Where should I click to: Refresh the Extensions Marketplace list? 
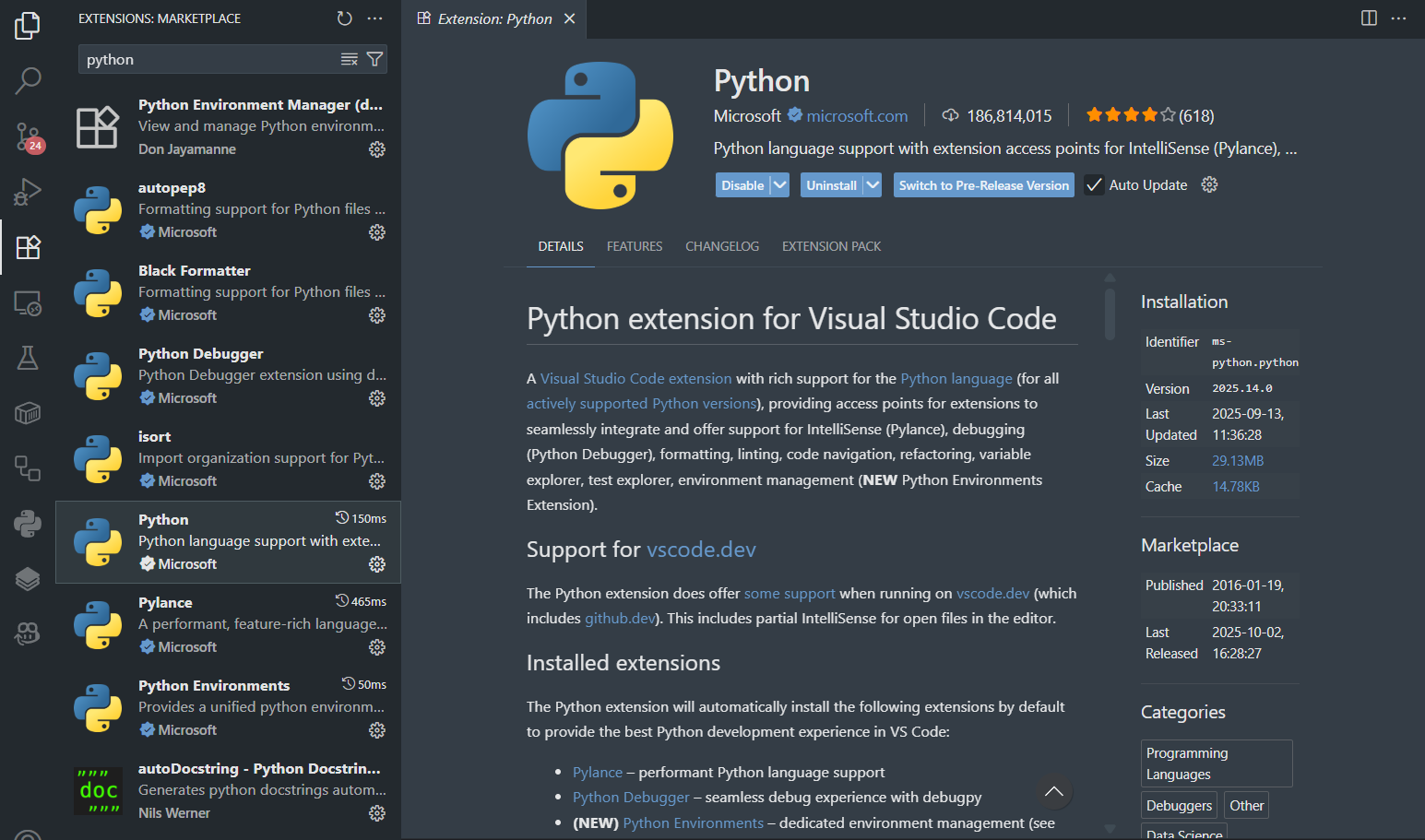pos(345,18)
